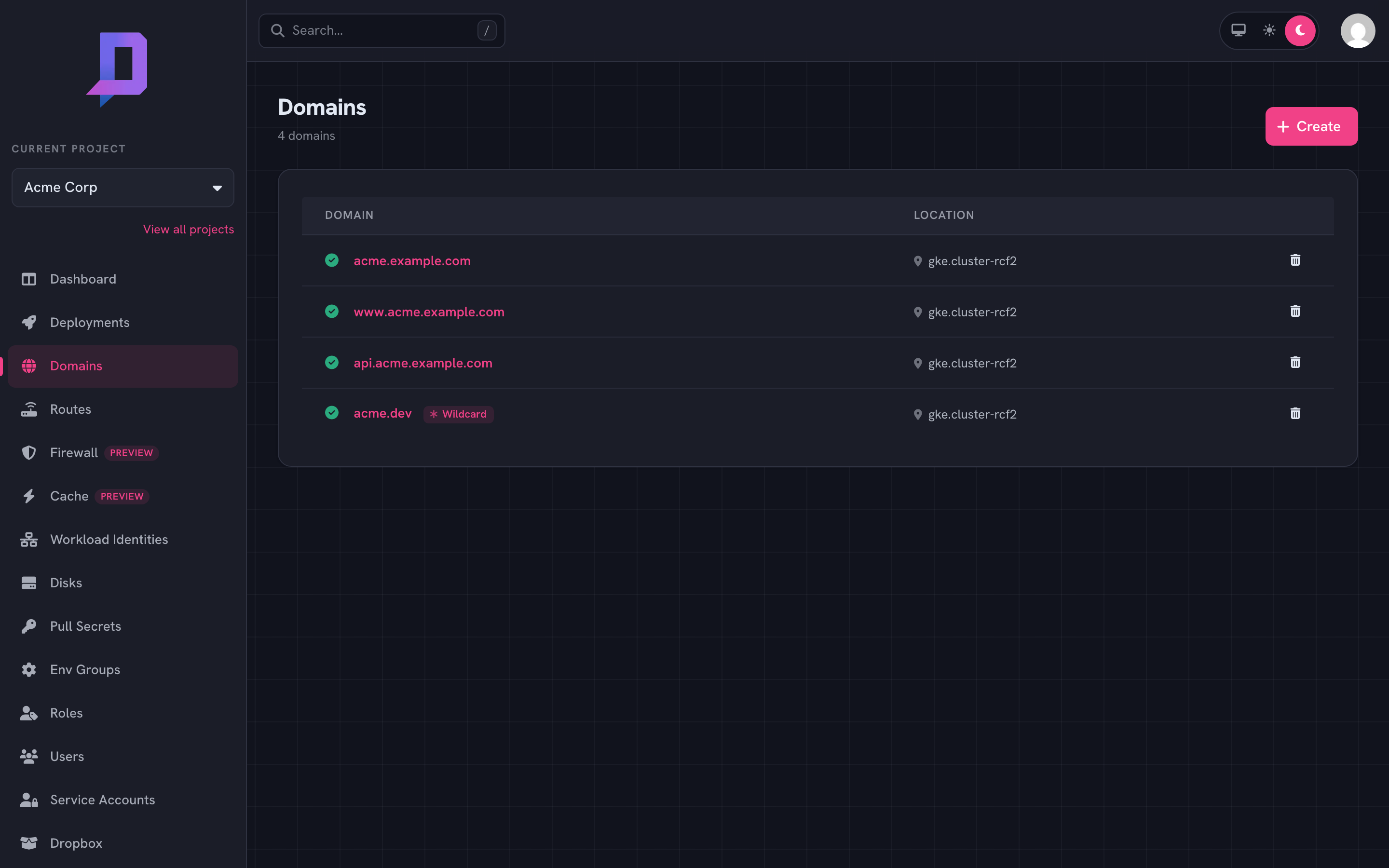Click the slash shortcut key badge

tap(487, 30)
